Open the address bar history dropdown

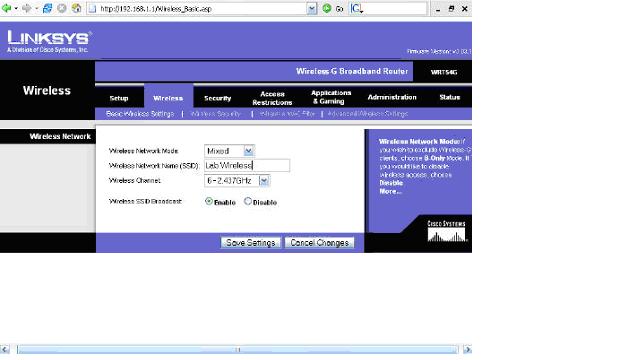[311, 9]
